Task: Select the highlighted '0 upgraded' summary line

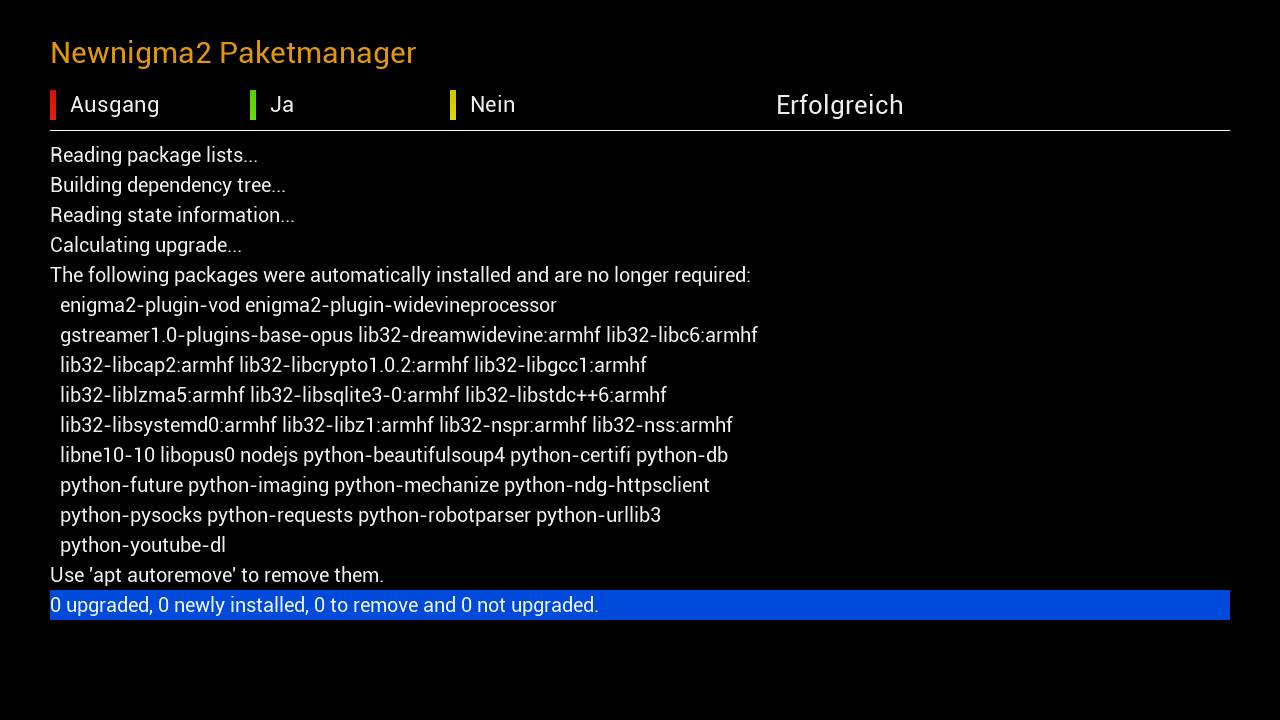Action: pos(324,605)
